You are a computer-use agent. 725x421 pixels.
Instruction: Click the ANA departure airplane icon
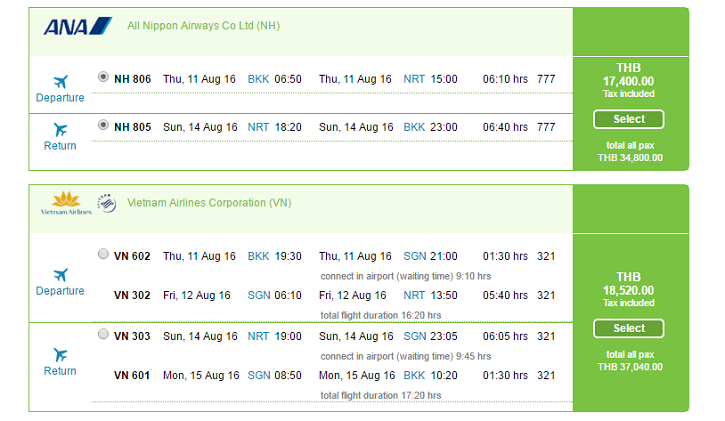61,82
